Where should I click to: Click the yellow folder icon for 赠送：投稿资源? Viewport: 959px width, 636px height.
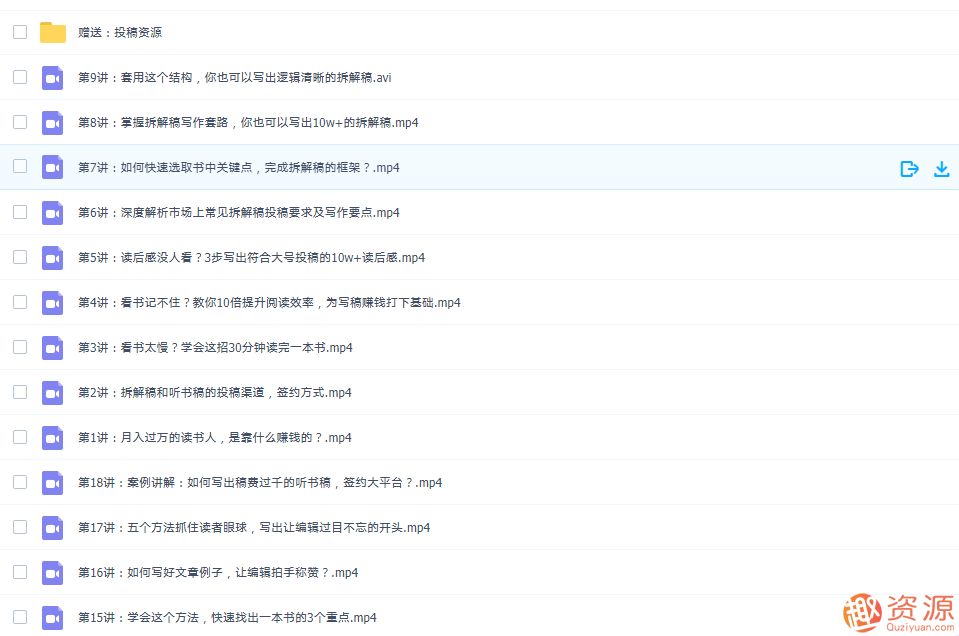pyautogui.click(x=53, y=33)
